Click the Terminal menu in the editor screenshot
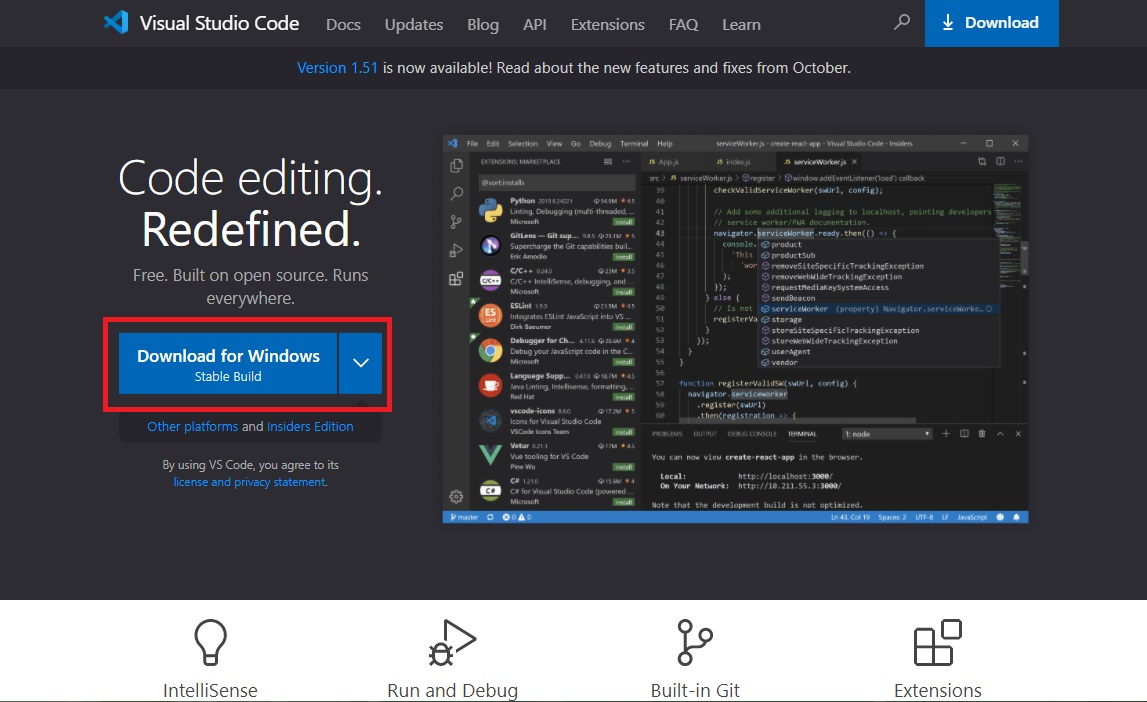 coord(634,143)
